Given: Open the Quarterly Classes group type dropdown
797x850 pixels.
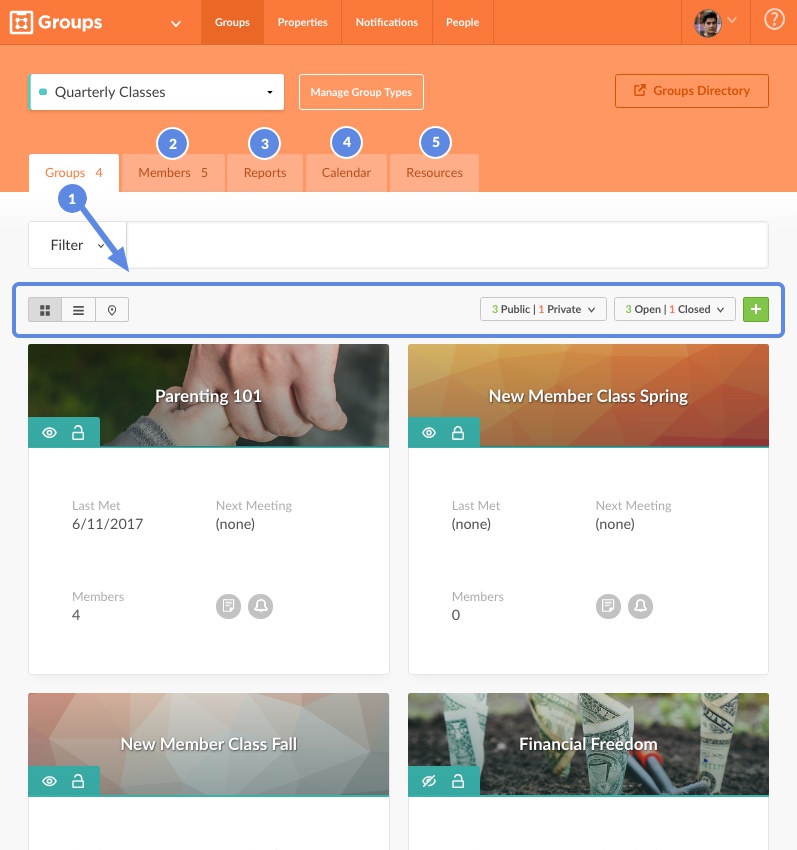Looking at the screenshot, I should (x=157, y=92).
